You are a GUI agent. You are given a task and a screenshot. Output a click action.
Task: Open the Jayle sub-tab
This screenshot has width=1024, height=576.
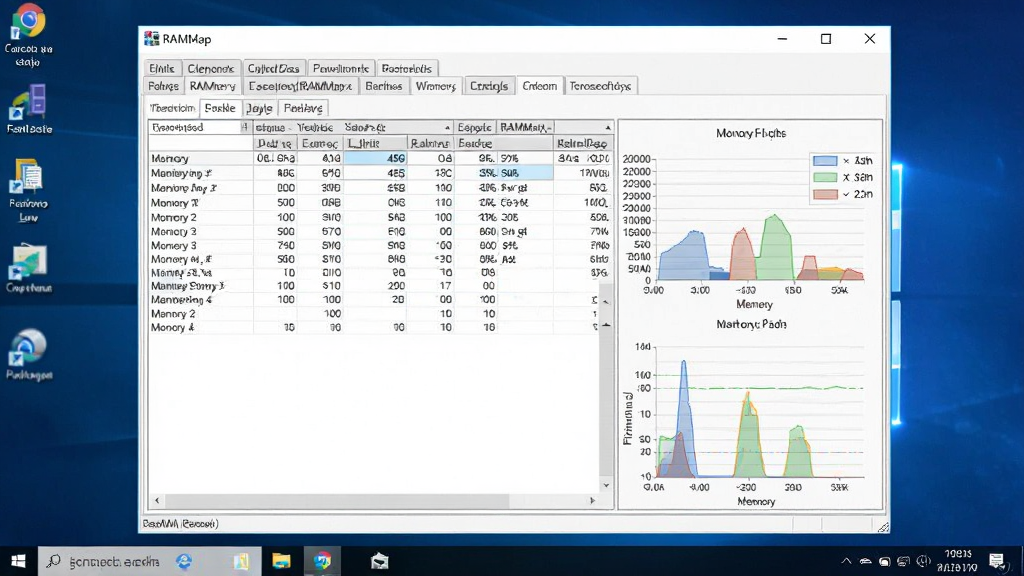260,108
